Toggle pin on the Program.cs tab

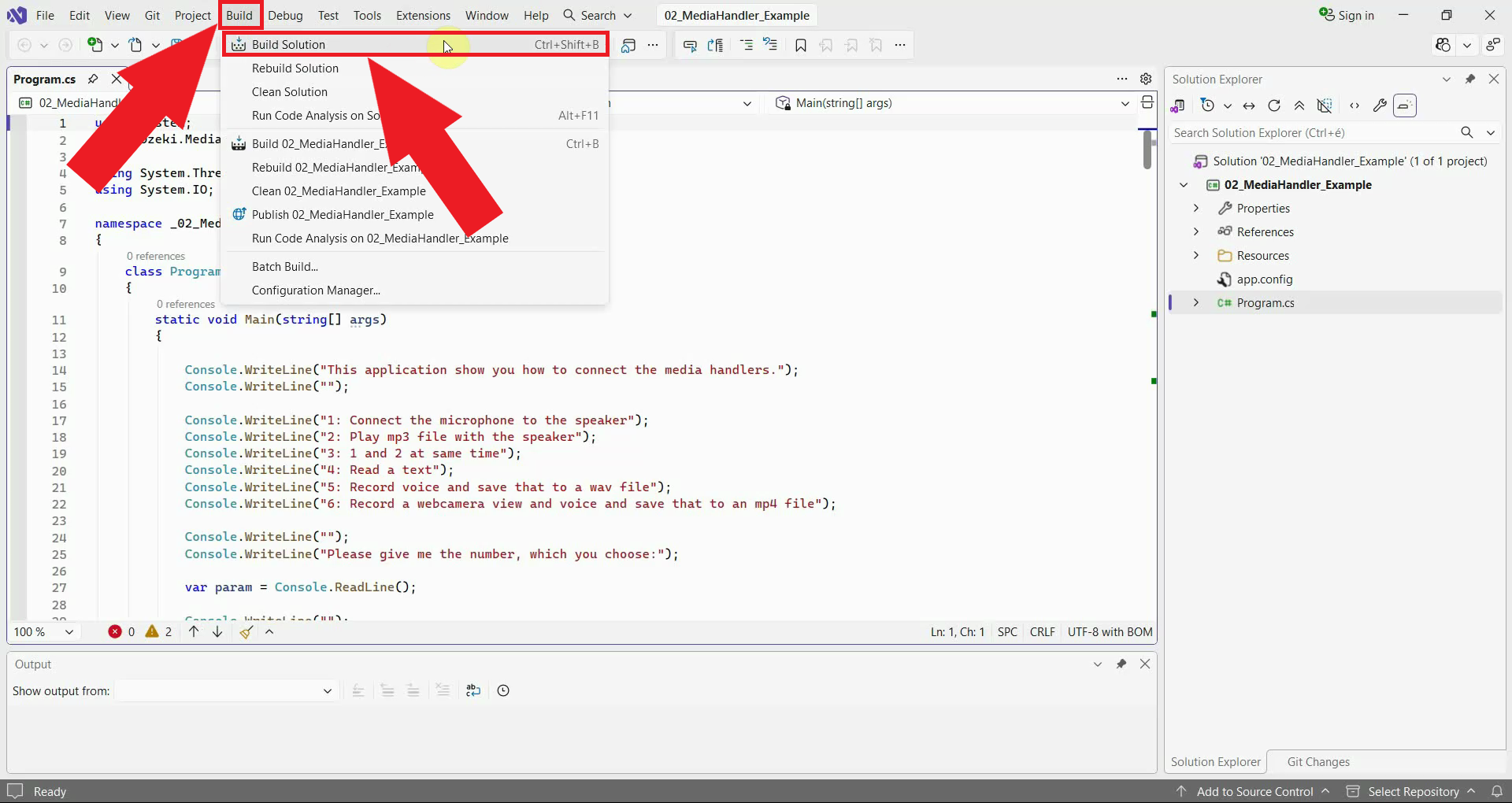(x=93, y=79)
